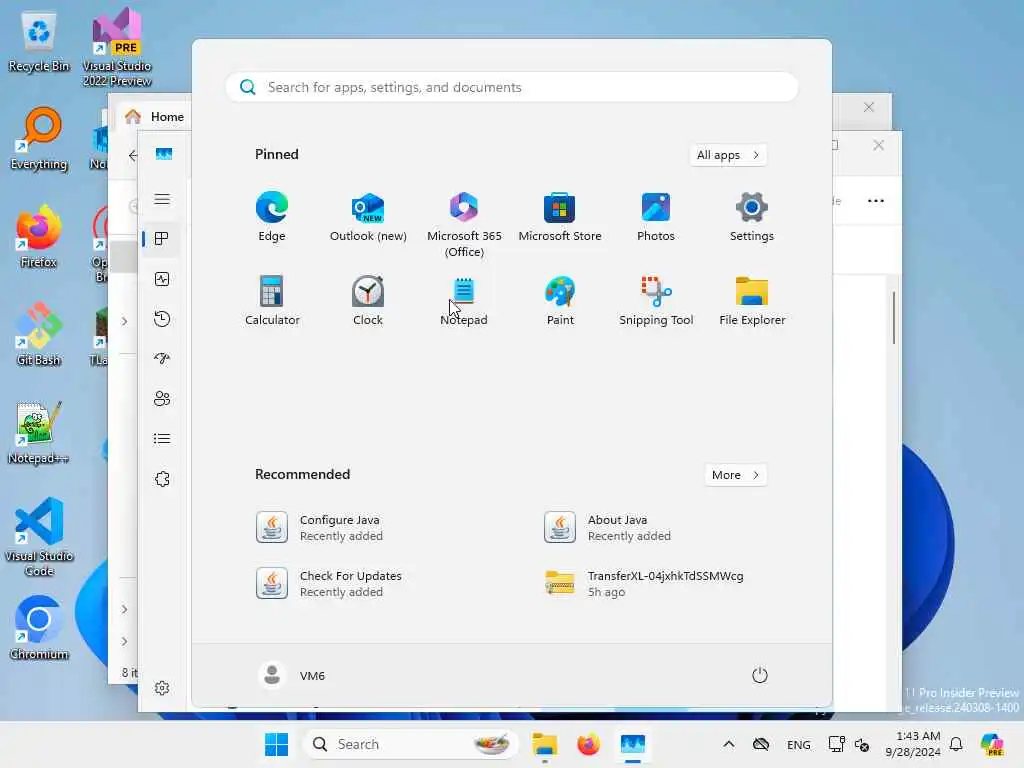The width and height of the screenshot is (1024, 768).
Task: Open Git Bash desktop shortcut
Action: (x=39, y=335)
